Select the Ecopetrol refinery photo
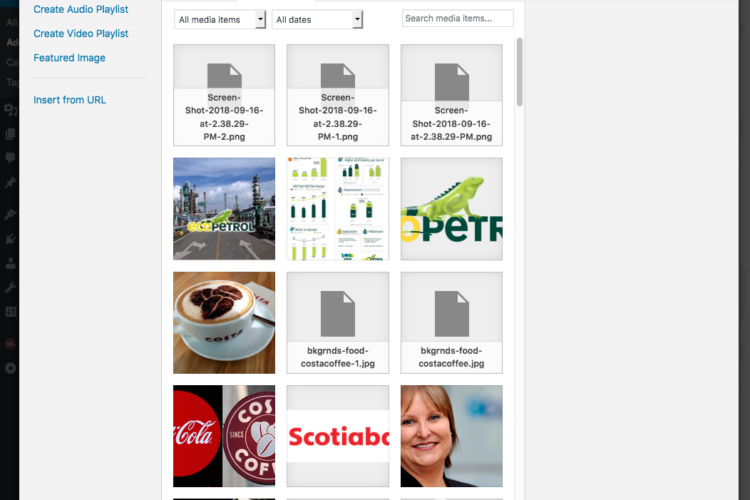The image size is (750, 500). click(x=224, y=208)
